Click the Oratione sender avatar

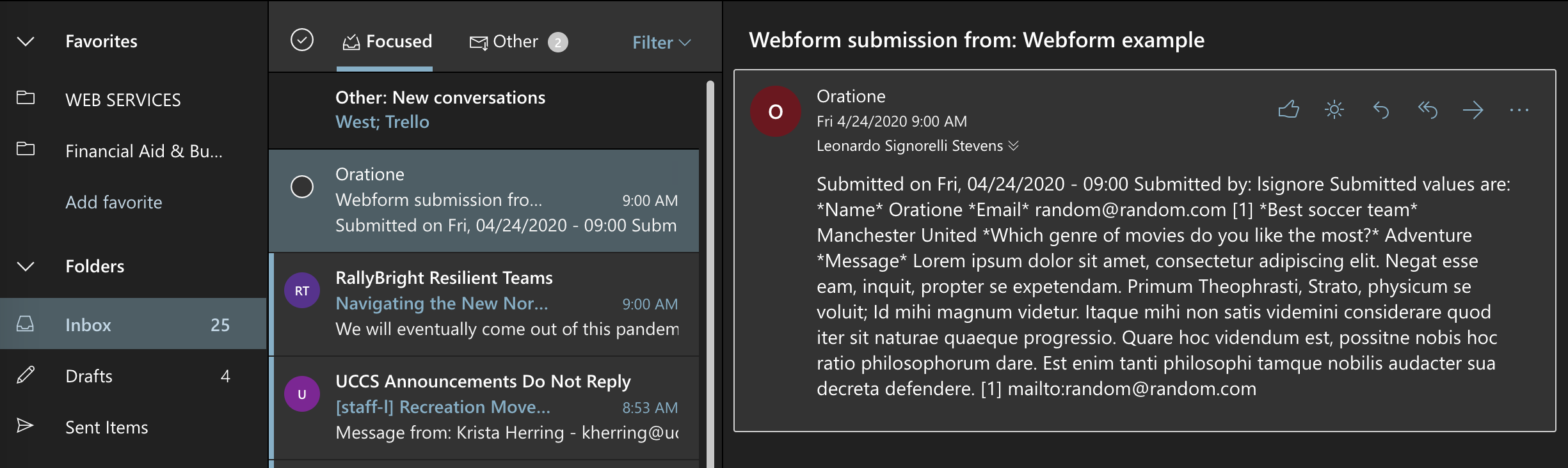tap(776, 111)
